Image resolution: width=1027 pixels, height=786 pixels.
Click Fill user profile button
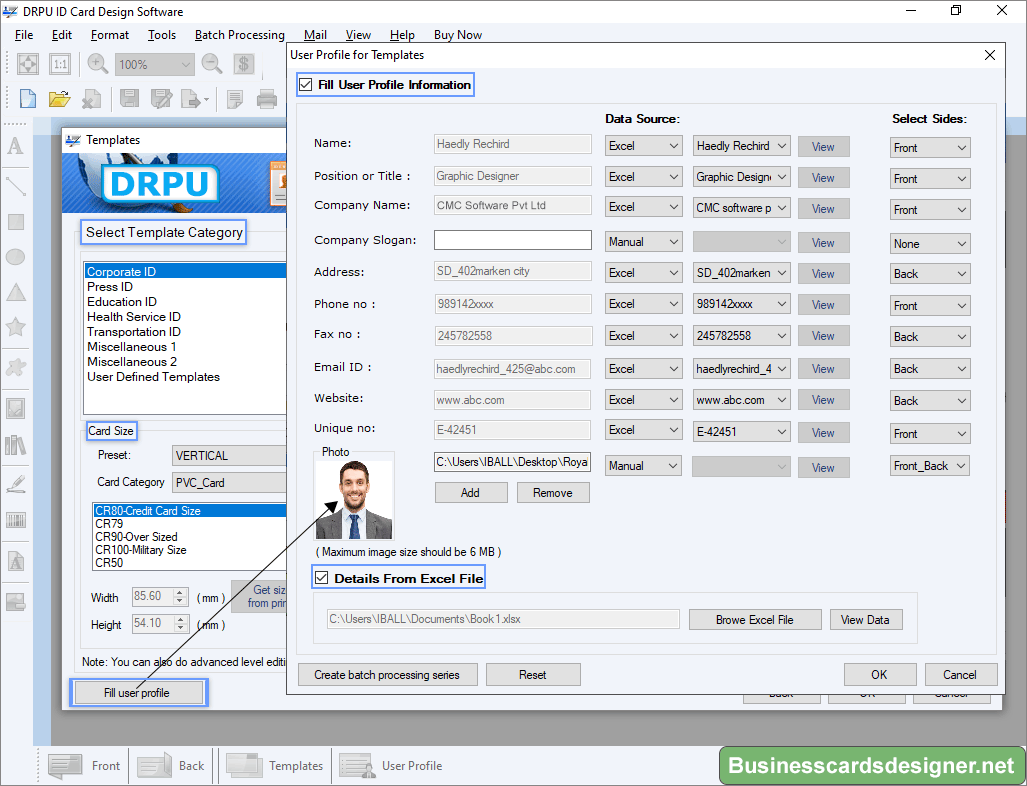coord(138,692)
